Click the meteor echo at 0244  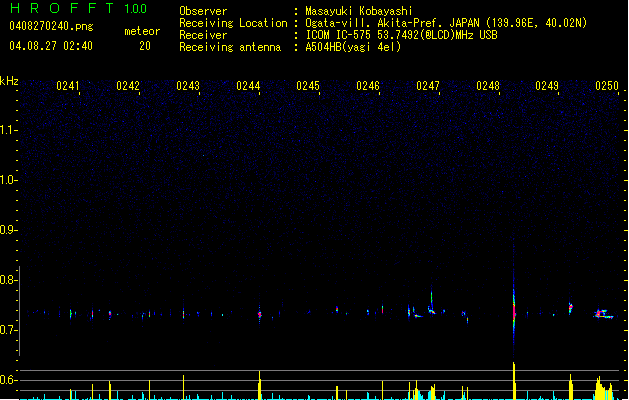(x=260, y=315)
